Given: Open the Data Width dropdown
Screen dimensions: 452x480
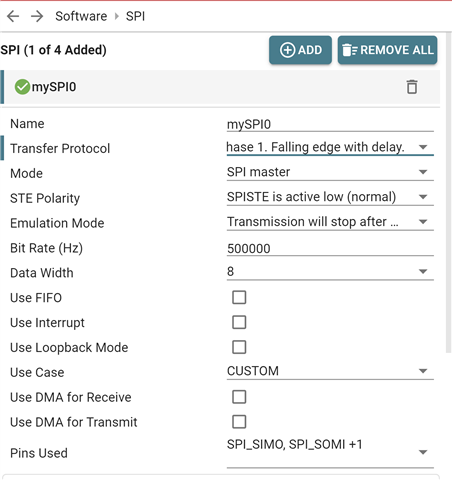Looking at the screenshot, I should coord(330,271).
